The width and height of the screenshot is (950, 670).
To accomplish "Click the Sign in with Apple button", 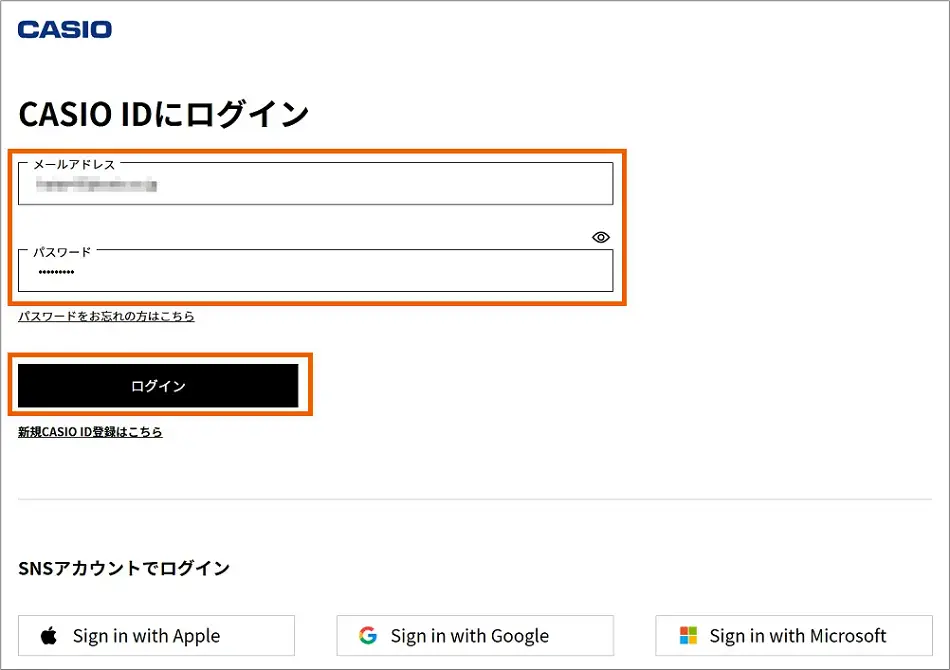I will (x=156, y=635).
